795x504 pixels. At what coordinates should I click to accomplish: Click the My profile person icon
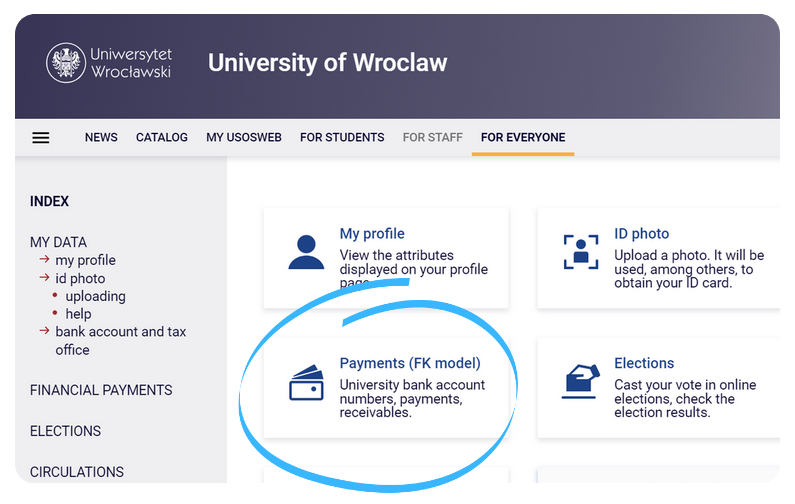pos(306,253)
